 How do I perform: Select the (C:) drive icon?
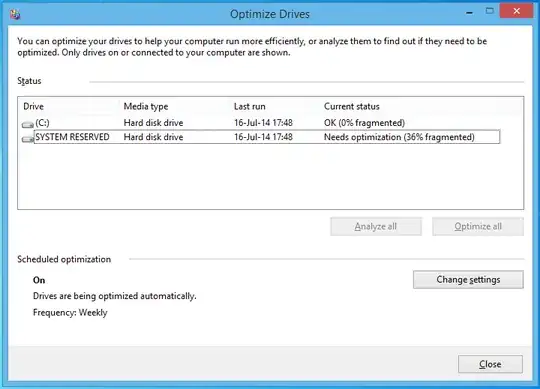(x=28, y=124)
